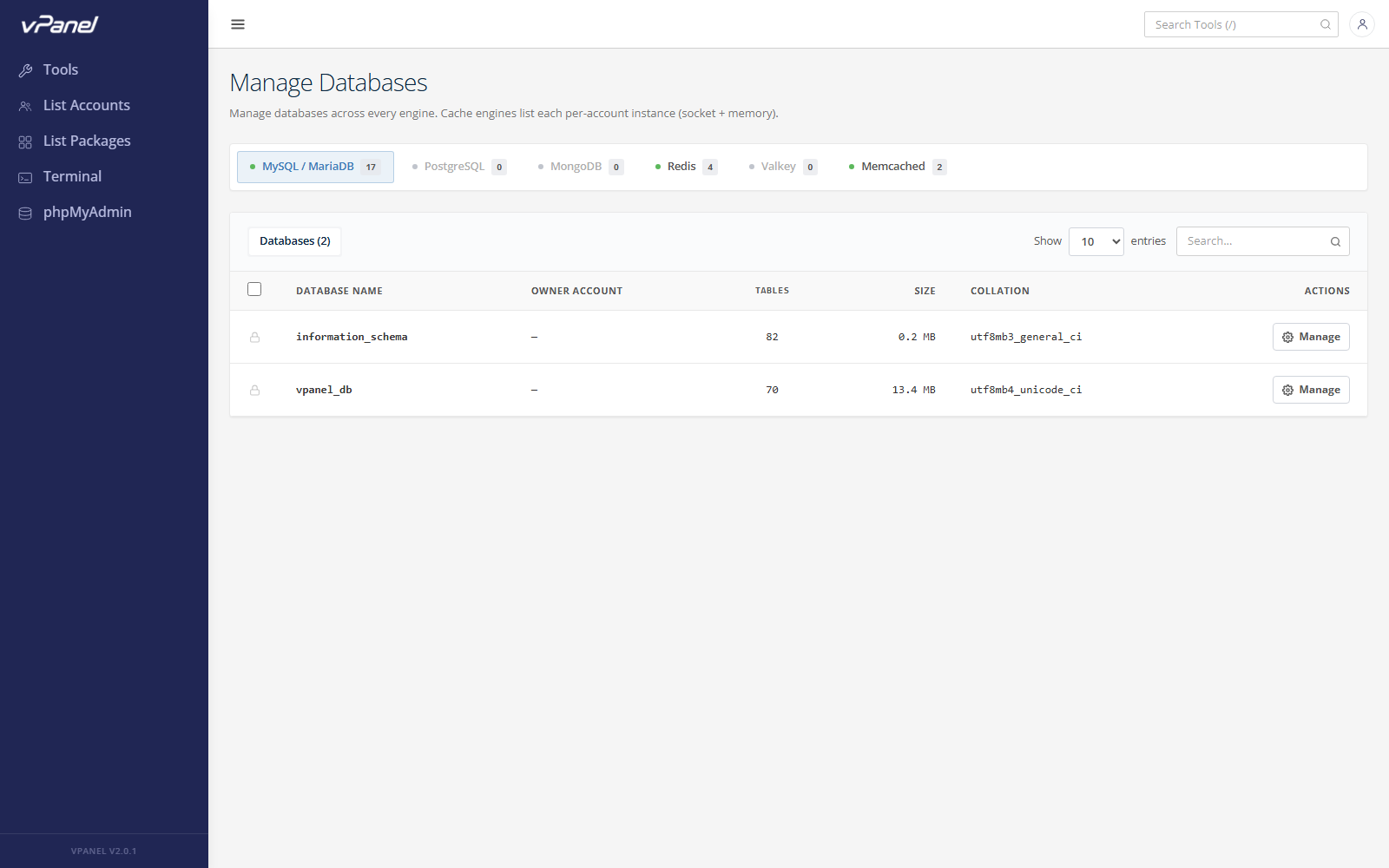The width and height of the screenshot is (1389, 868).
Task: Sort by the Collation column header
Action: pos(1000,291)
